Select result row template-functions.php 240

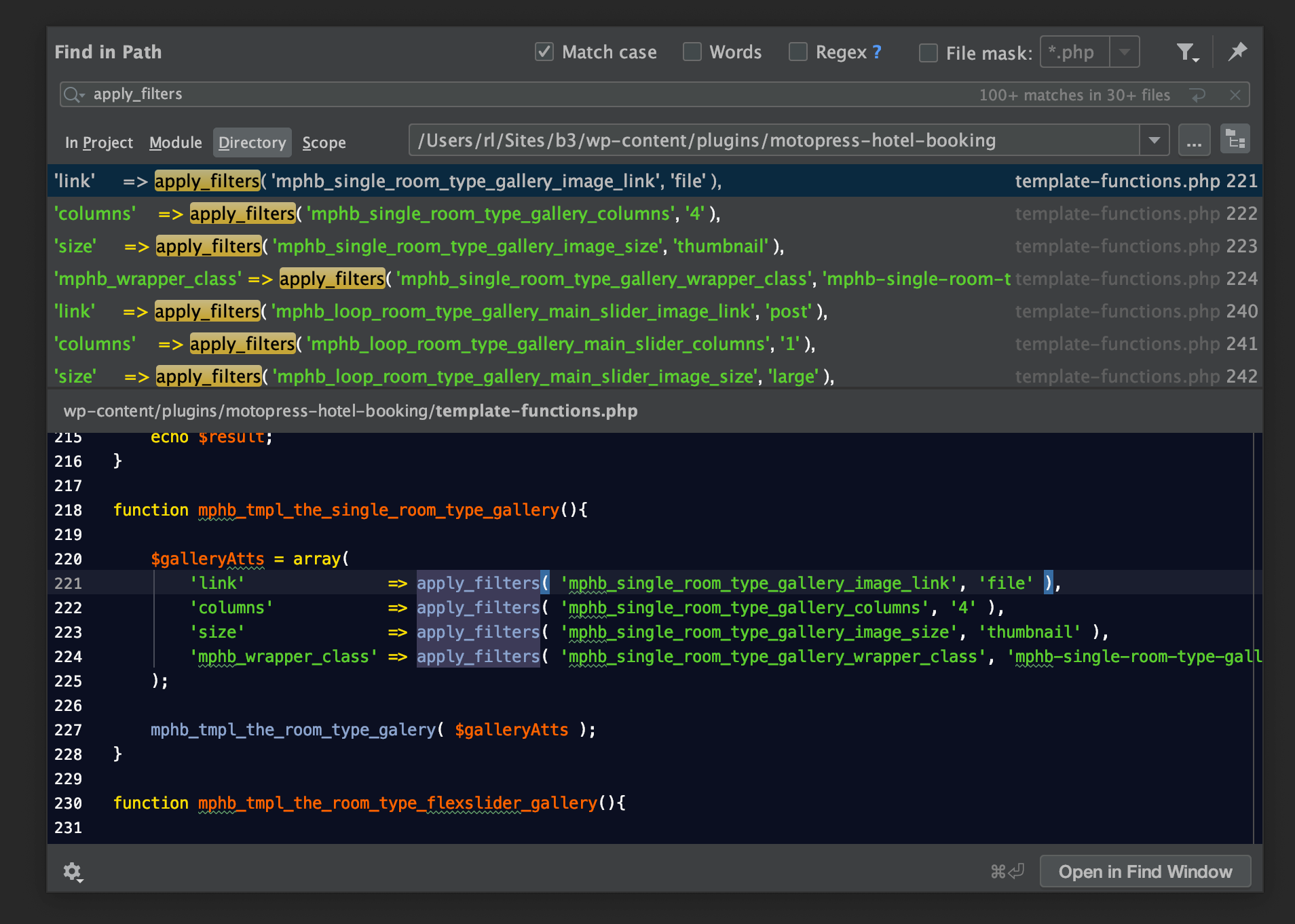point(655,311)
